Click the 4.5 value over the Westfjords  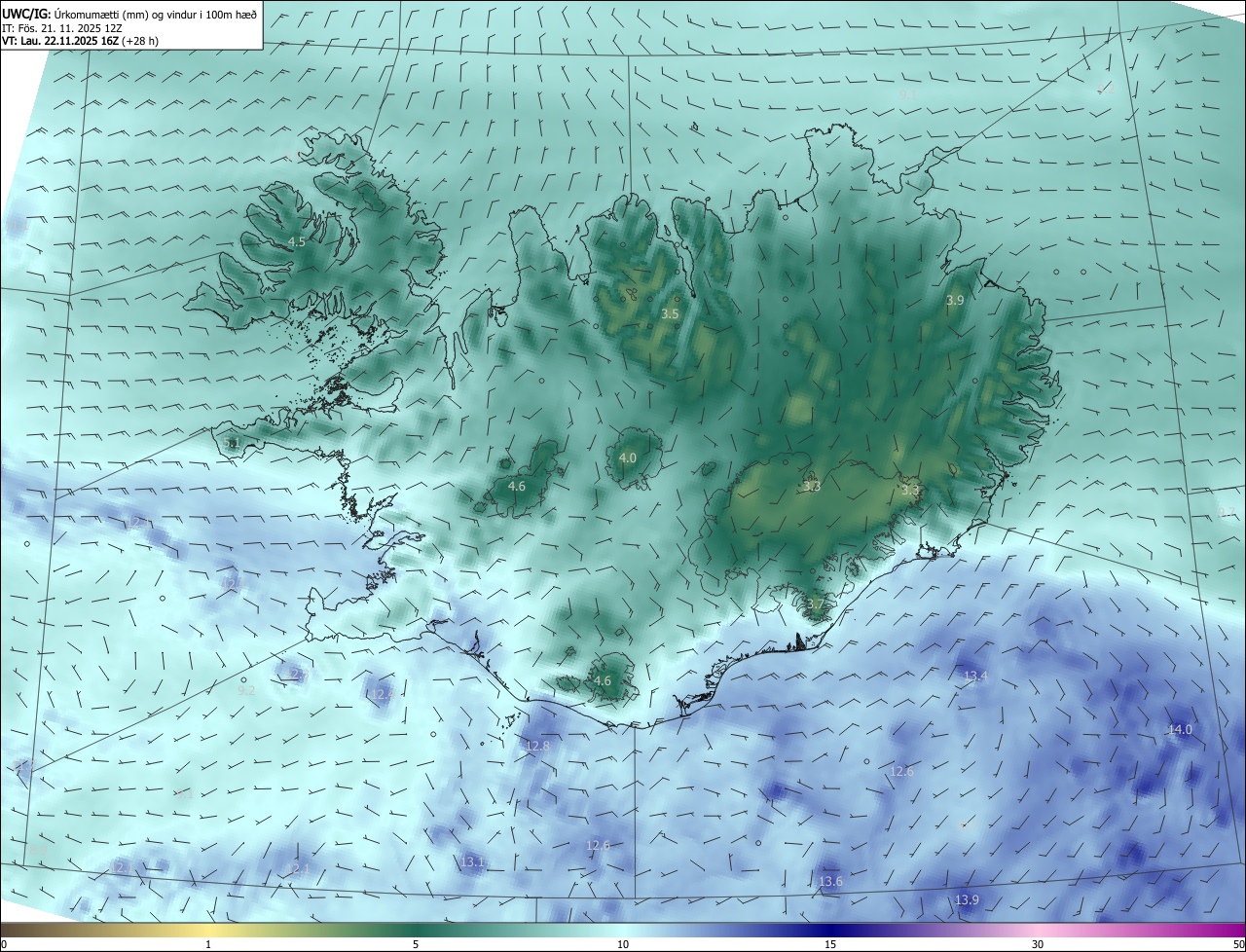[x=297, y=242]
